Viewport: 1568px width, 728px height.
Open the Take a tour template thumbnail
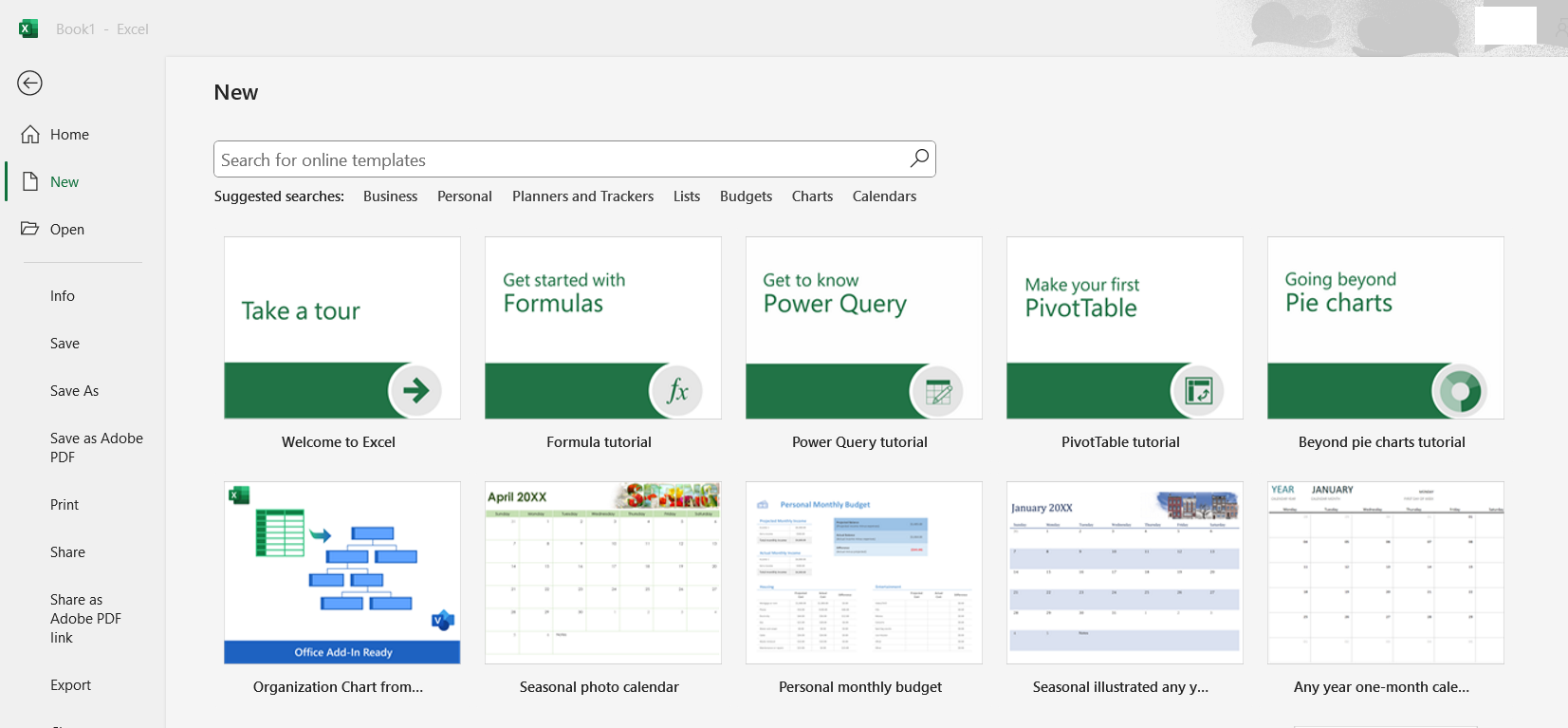click(342, 327)
